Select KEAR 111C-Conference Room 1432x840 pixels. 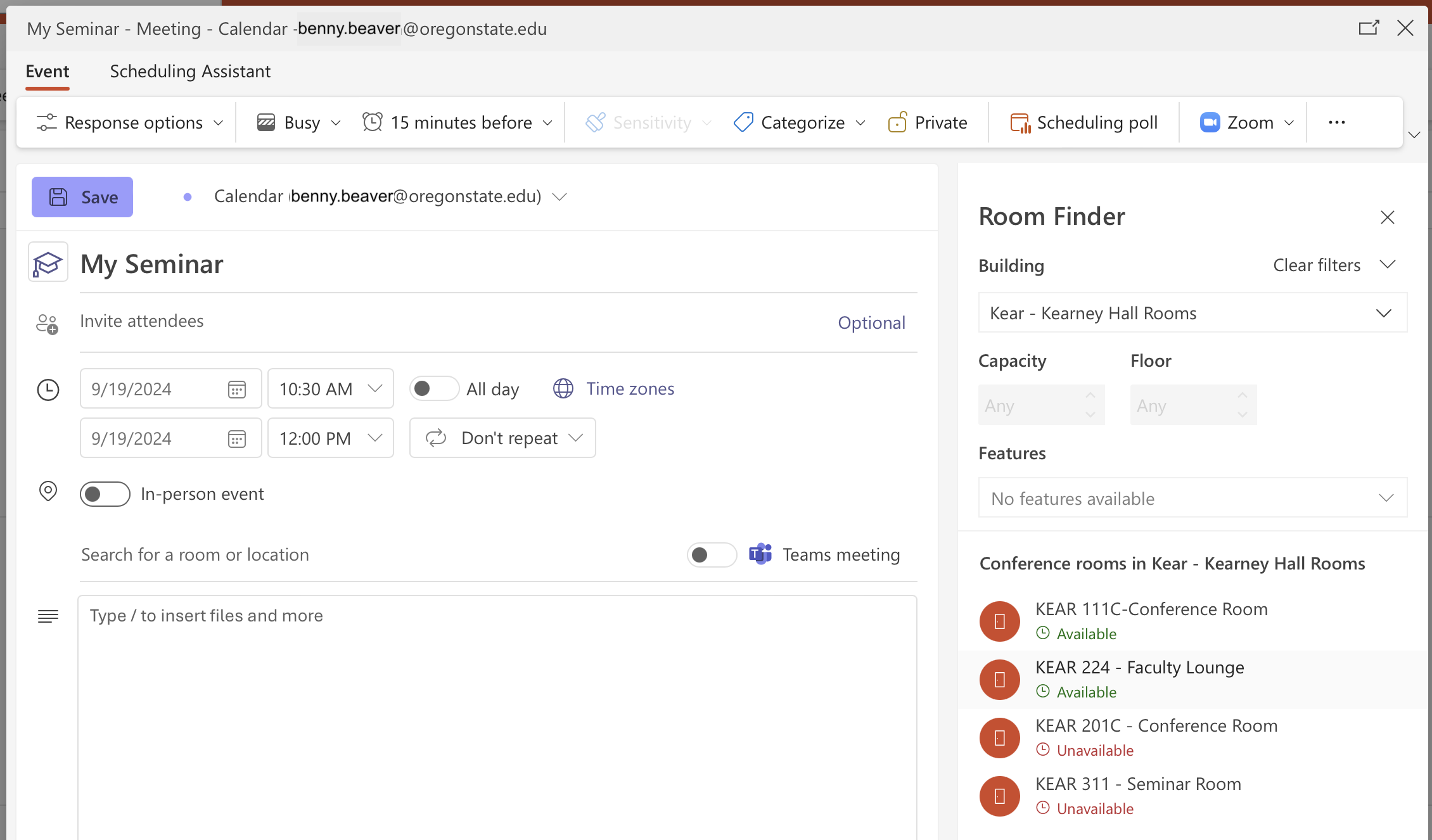1194,621
